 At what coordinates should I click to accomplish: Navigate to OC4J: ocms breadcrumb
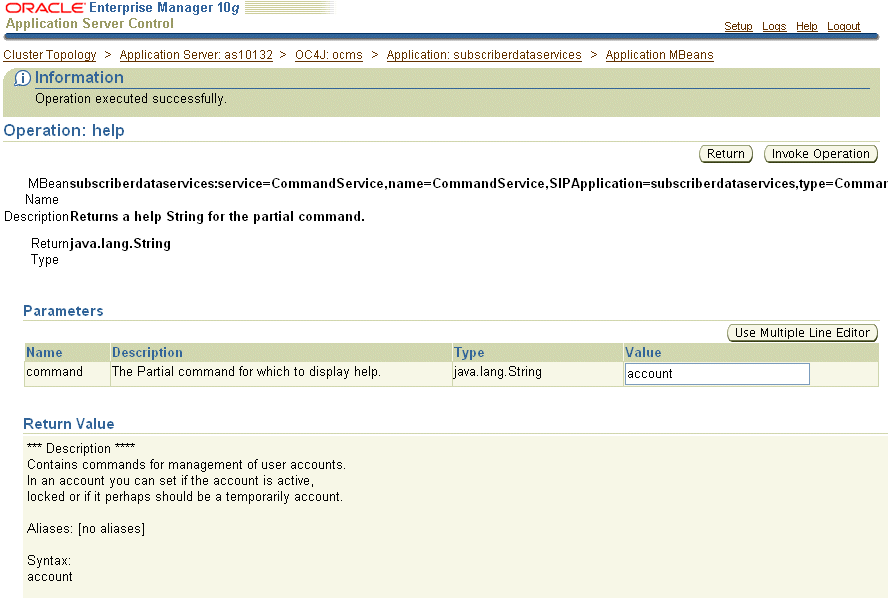(328, 55)
